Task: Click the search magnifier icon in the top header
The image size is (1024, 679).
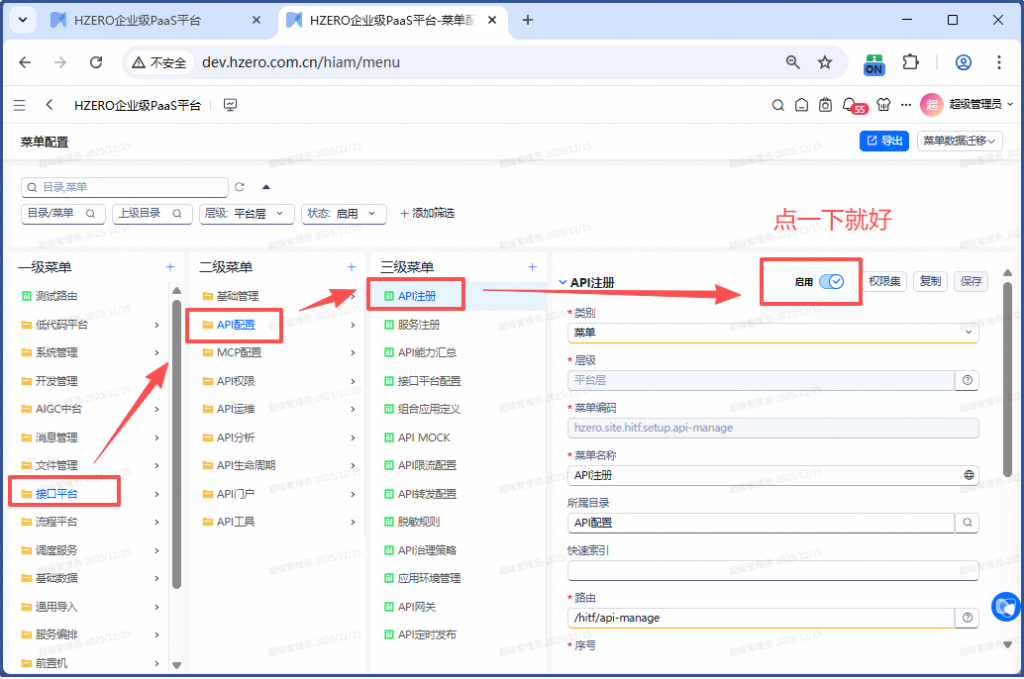Action: point(778,105)
